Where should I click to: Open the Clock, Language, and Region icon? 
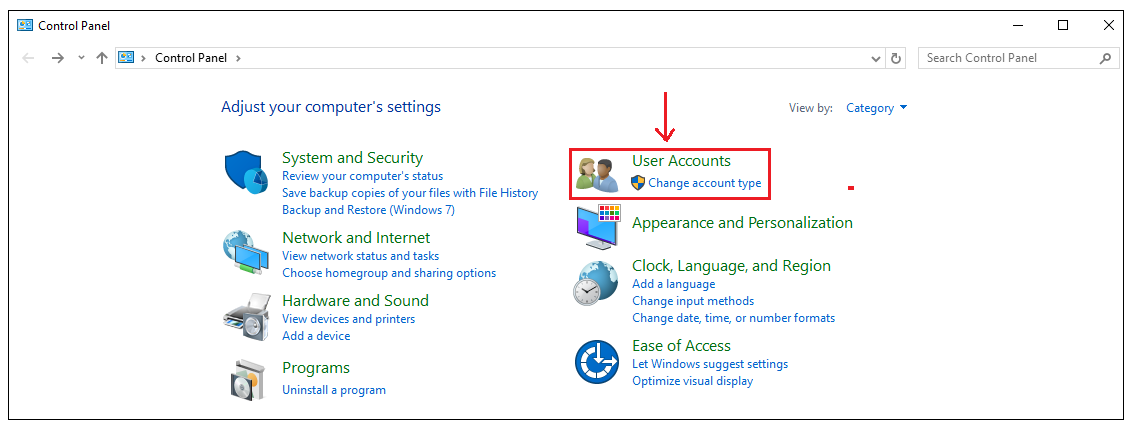pyautogui.click(x=597, y=284)
